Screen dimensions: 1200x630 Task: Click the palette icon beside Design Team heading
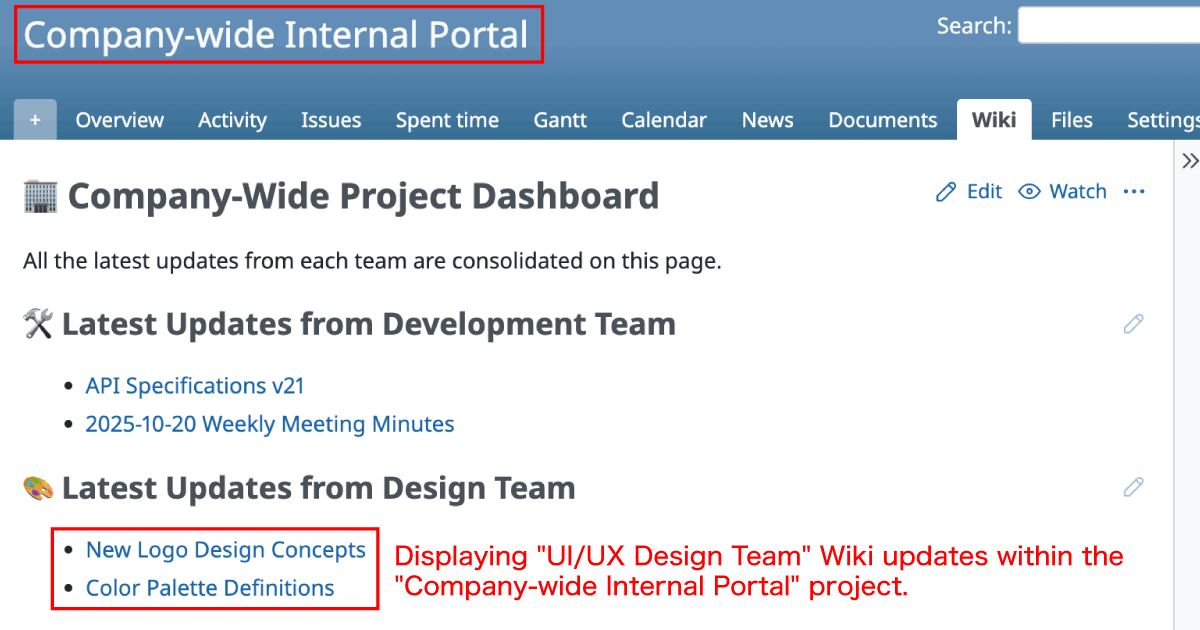[x=36, y=487]
